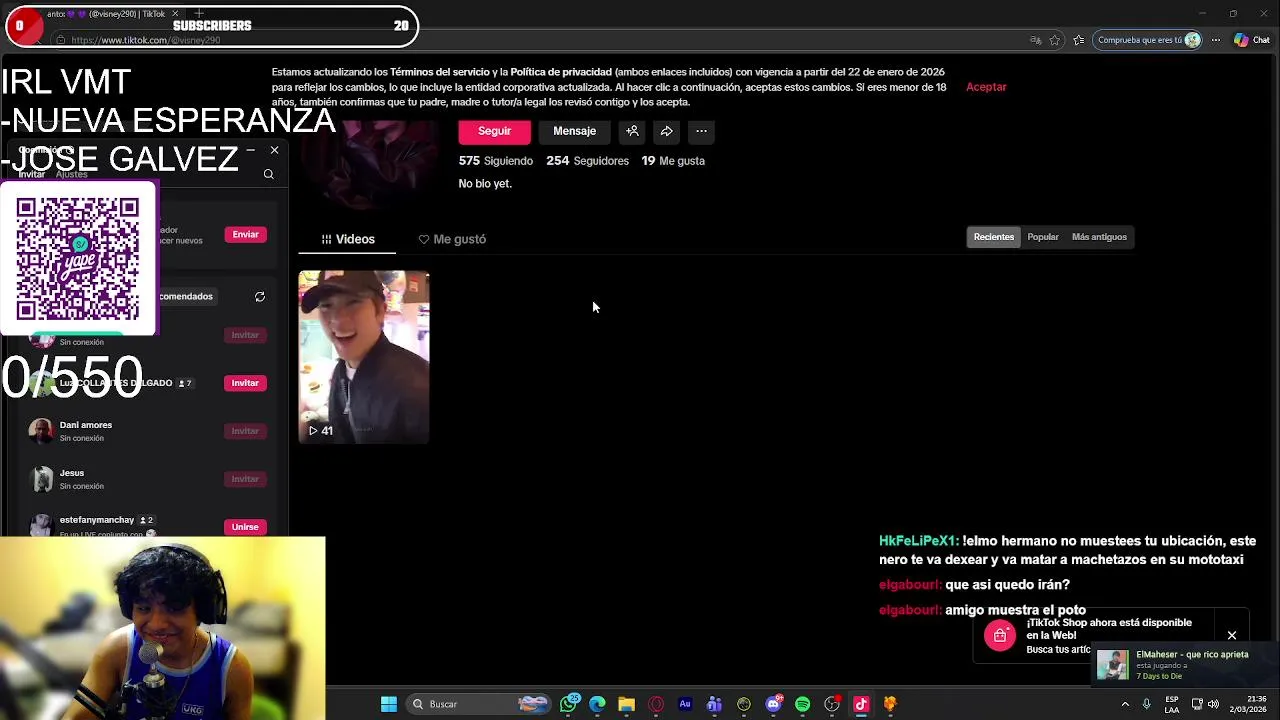Click Invitar next to Dani amores
Screen dimensions: 1280x720
coord(245,431)
